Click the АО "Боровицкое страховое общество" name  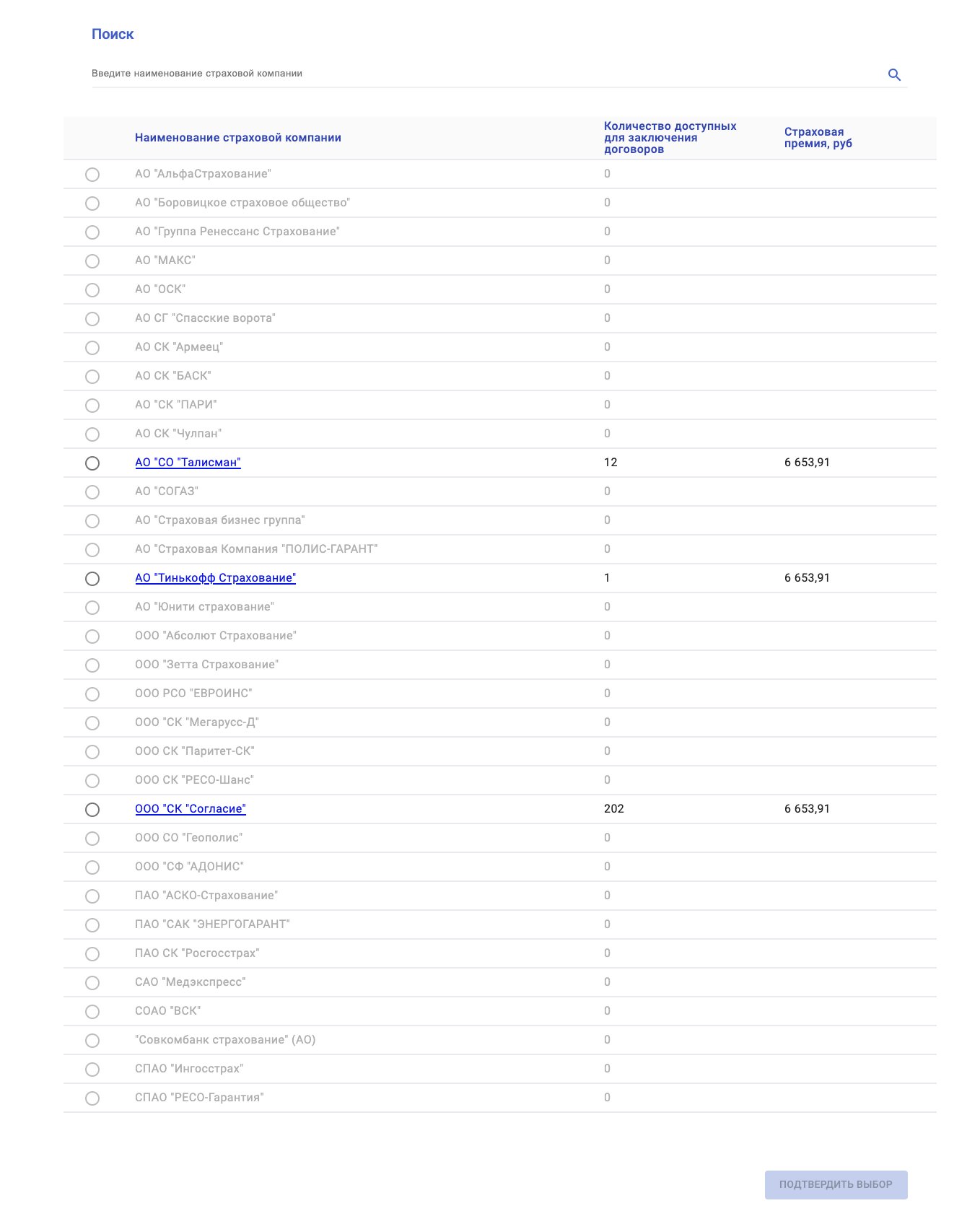(242, 203)
